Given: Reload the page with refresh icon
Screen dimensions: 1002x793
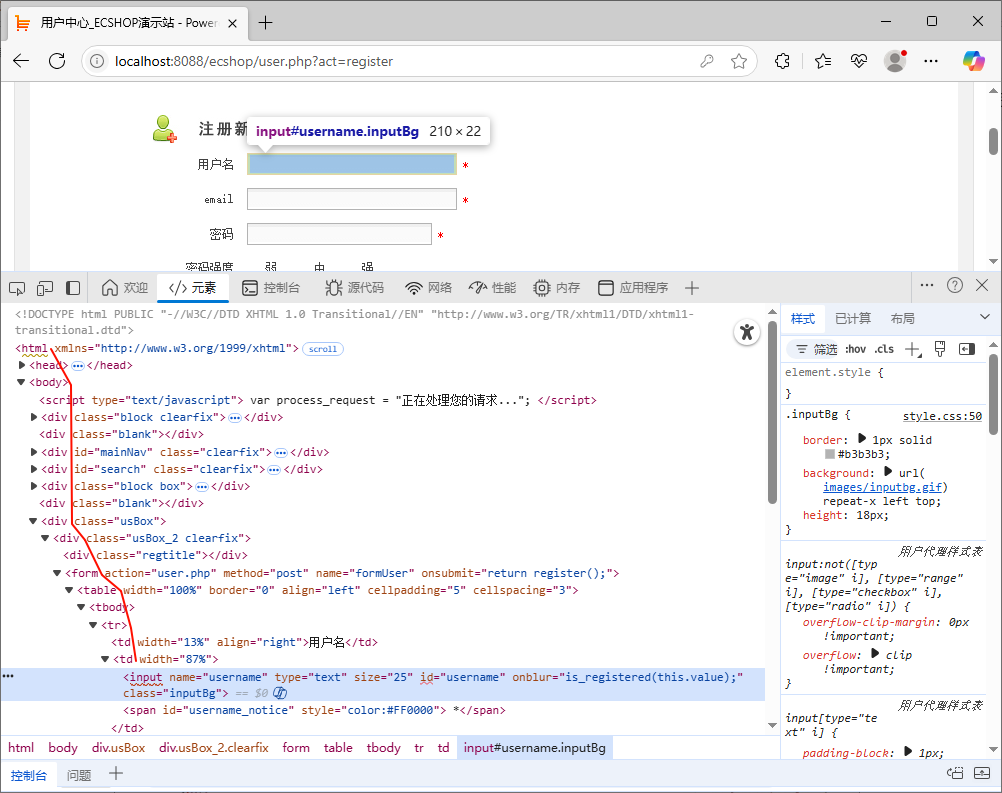Looking at the screenshot, I should pos(57,61).
